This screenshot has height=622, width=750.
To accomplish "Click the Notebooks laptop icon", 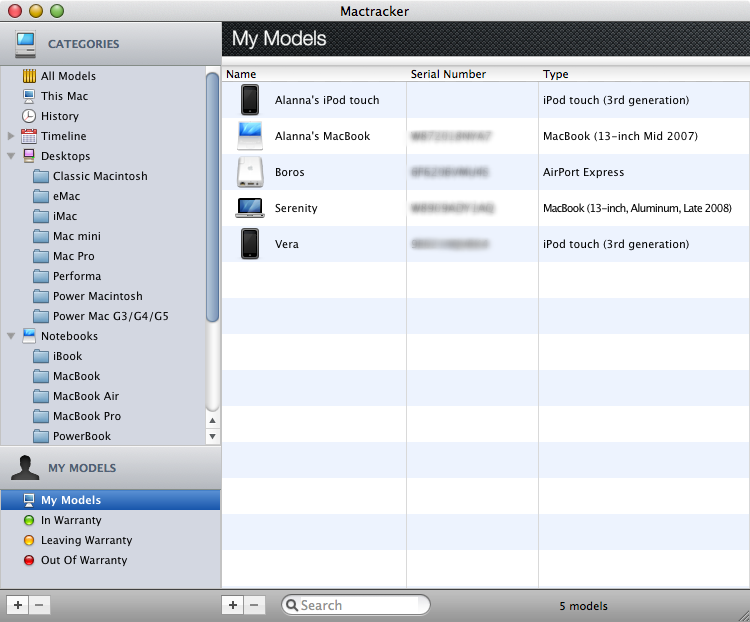I will click(29, 336).
